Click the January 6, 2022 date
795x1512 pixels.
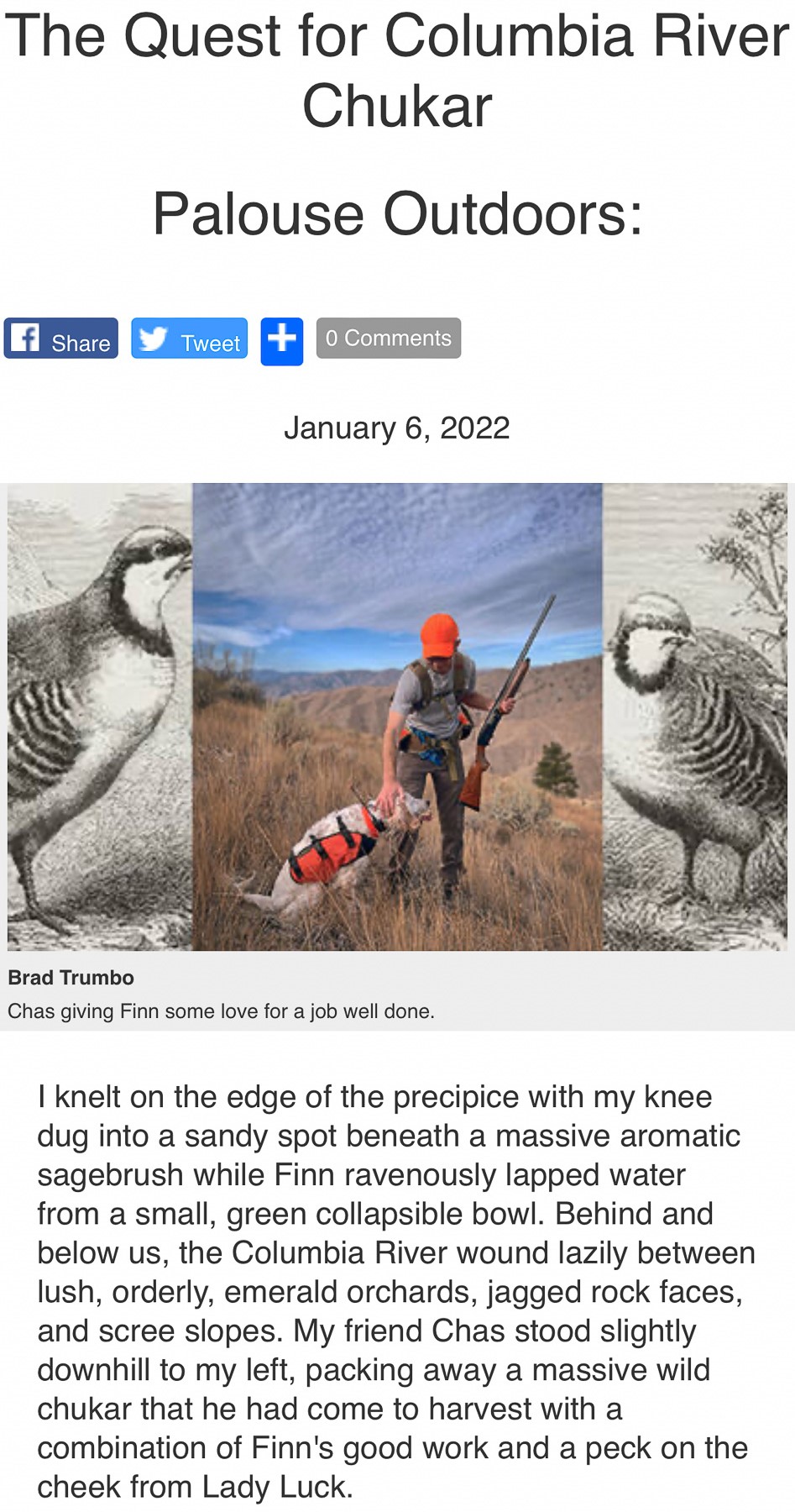397,428
